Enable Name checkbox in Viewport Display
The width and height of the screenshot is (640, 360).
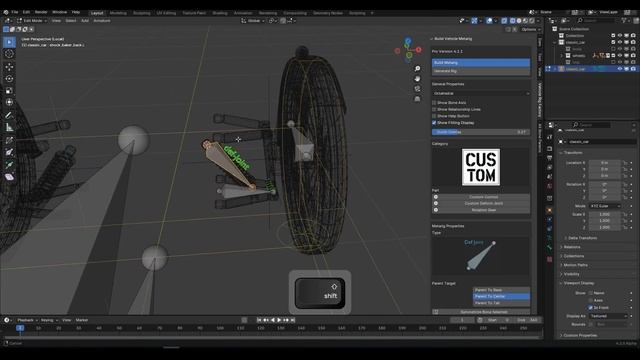pyautogui.click(x=591, y=293)
